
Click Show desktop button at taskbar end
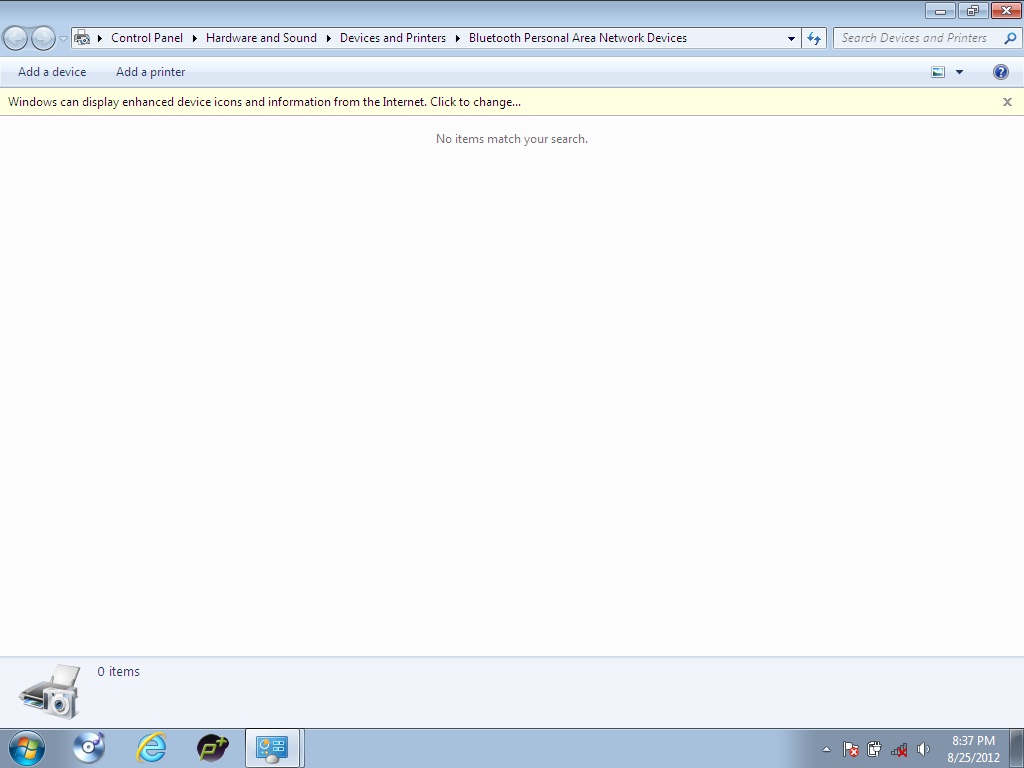[1016, 748]
